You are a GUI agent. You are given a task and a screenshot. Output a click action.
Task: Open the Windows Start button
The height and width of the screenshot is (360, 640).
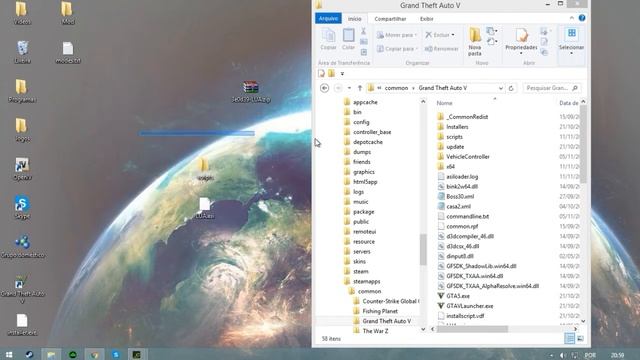[x=9, y=355]
